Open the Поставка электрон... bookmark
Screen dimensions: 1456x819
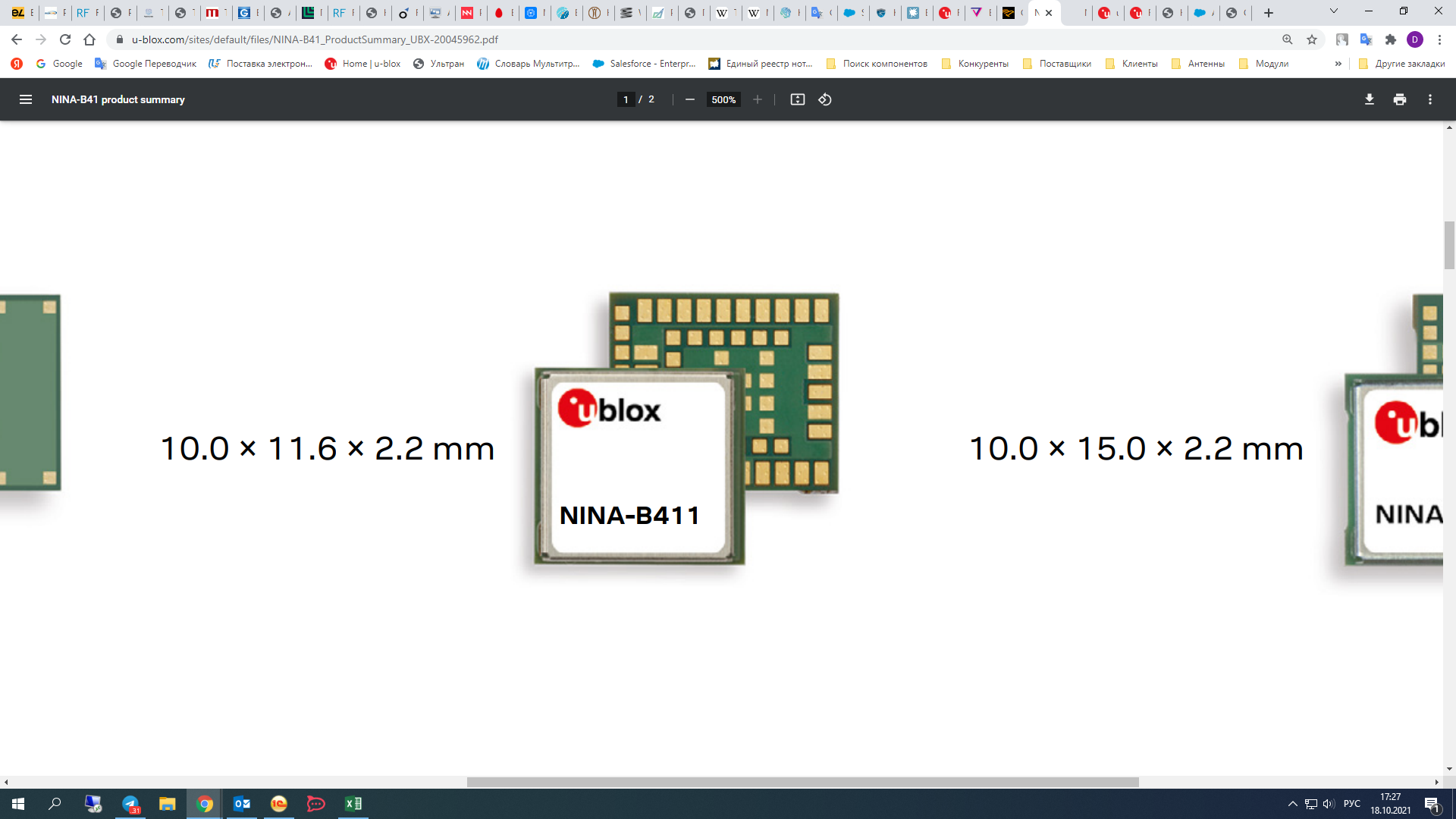pyautogui.click(x=260, y=64)
